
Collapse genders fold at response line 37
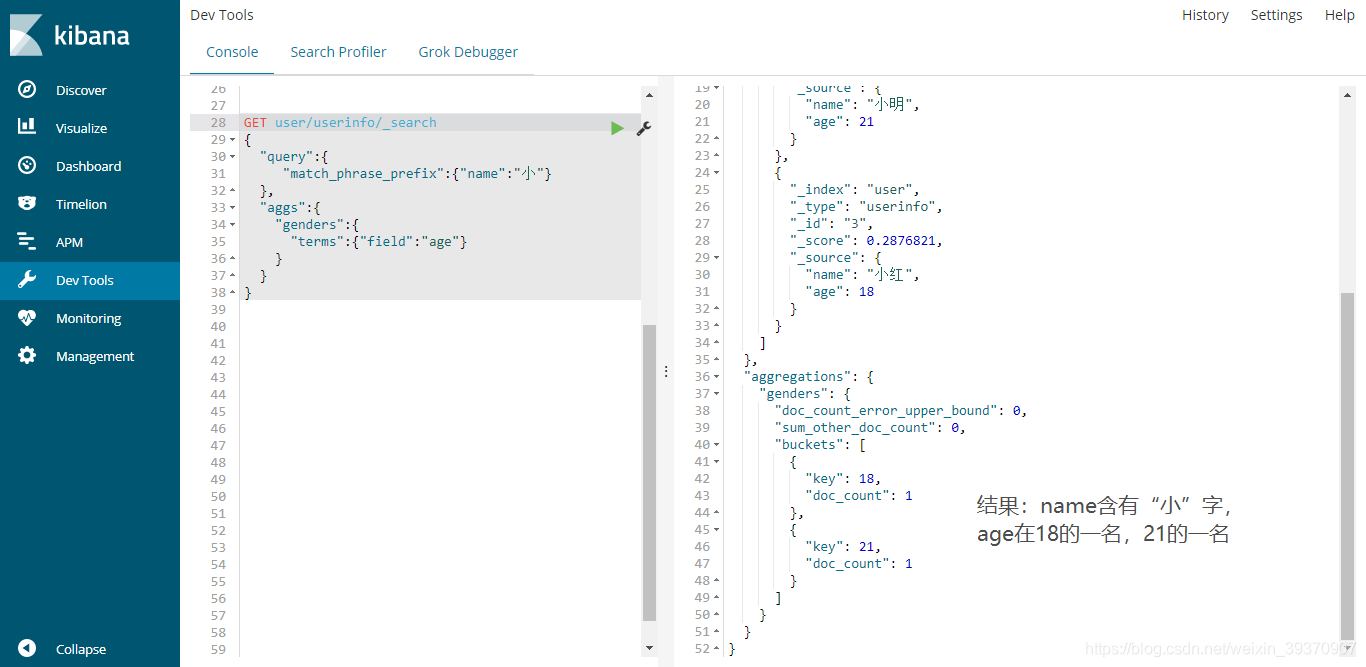717,393
